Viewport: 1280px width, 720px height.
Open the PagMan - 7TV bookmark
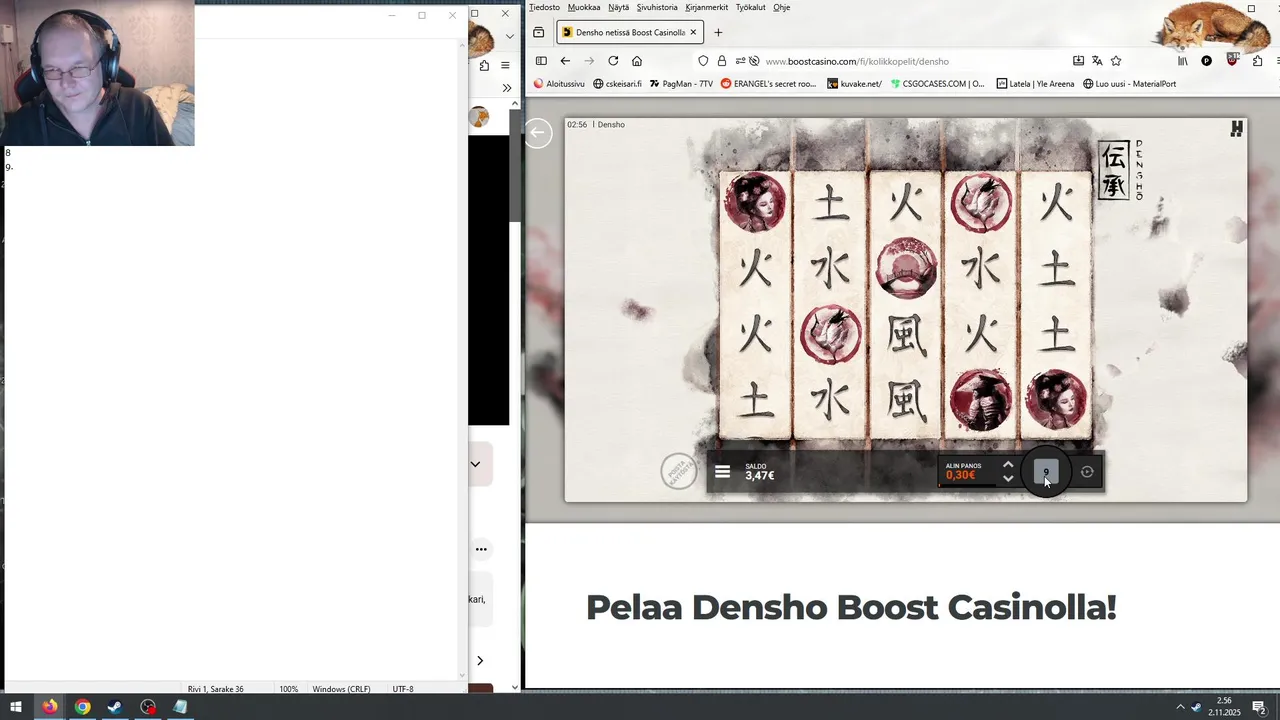681,84
